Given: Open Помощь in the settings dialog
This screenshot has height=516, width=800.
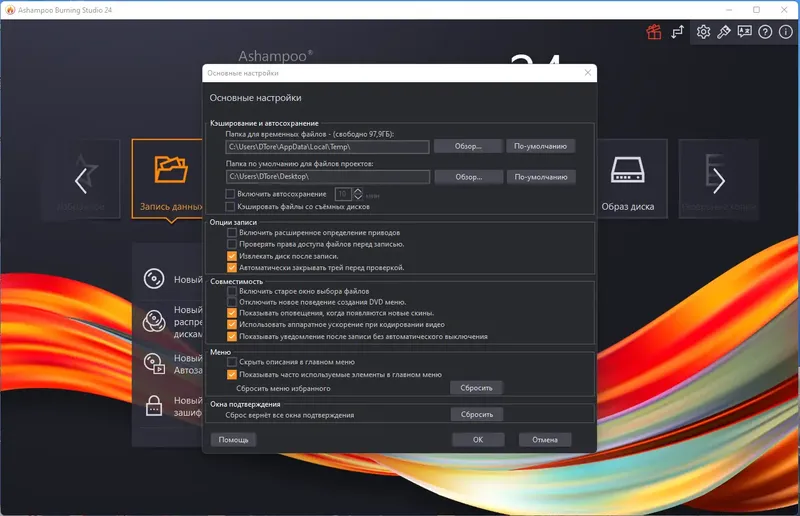Looking at the screenshot, I should pos(233,440).
